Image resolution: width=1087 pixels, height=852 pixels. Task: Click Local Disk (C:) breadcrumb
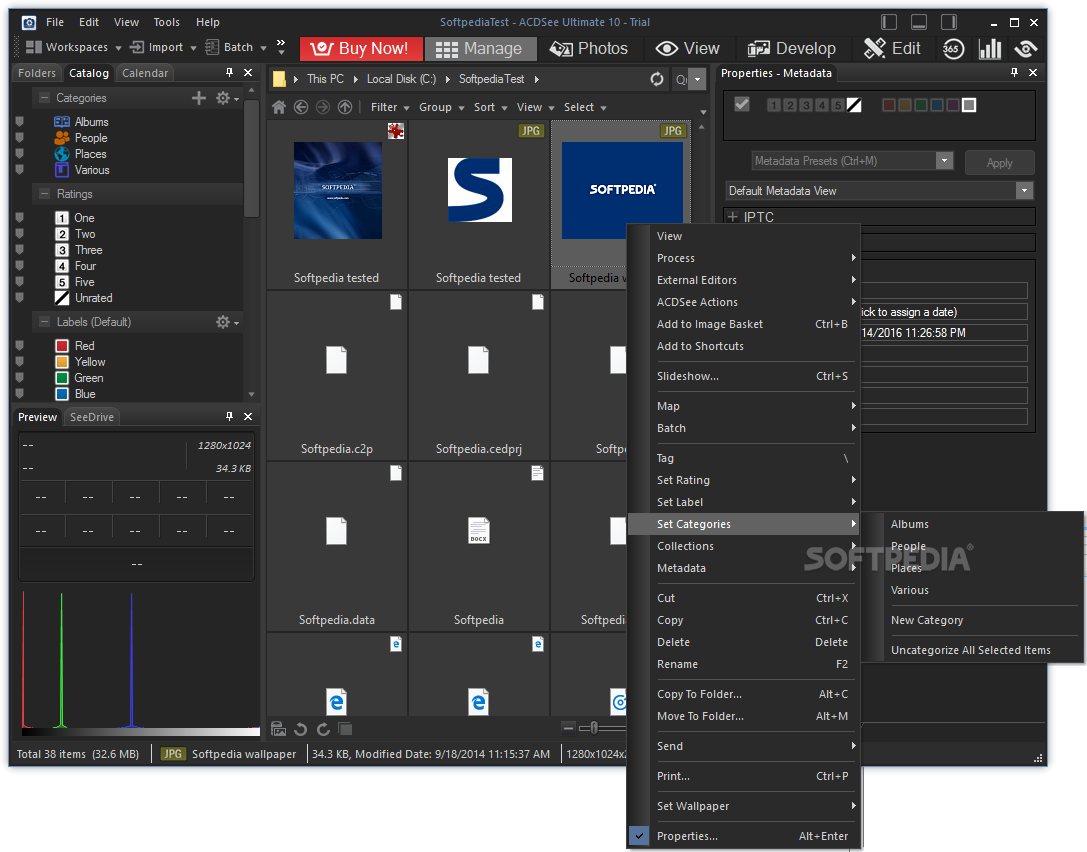401,79
